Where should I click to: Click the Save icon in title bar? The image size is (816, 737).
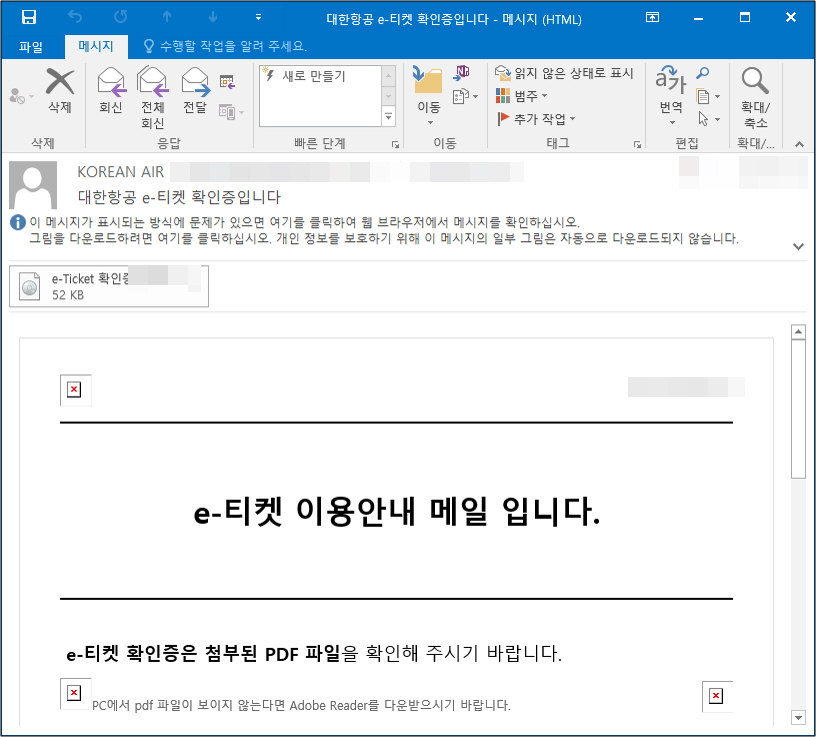29,17
